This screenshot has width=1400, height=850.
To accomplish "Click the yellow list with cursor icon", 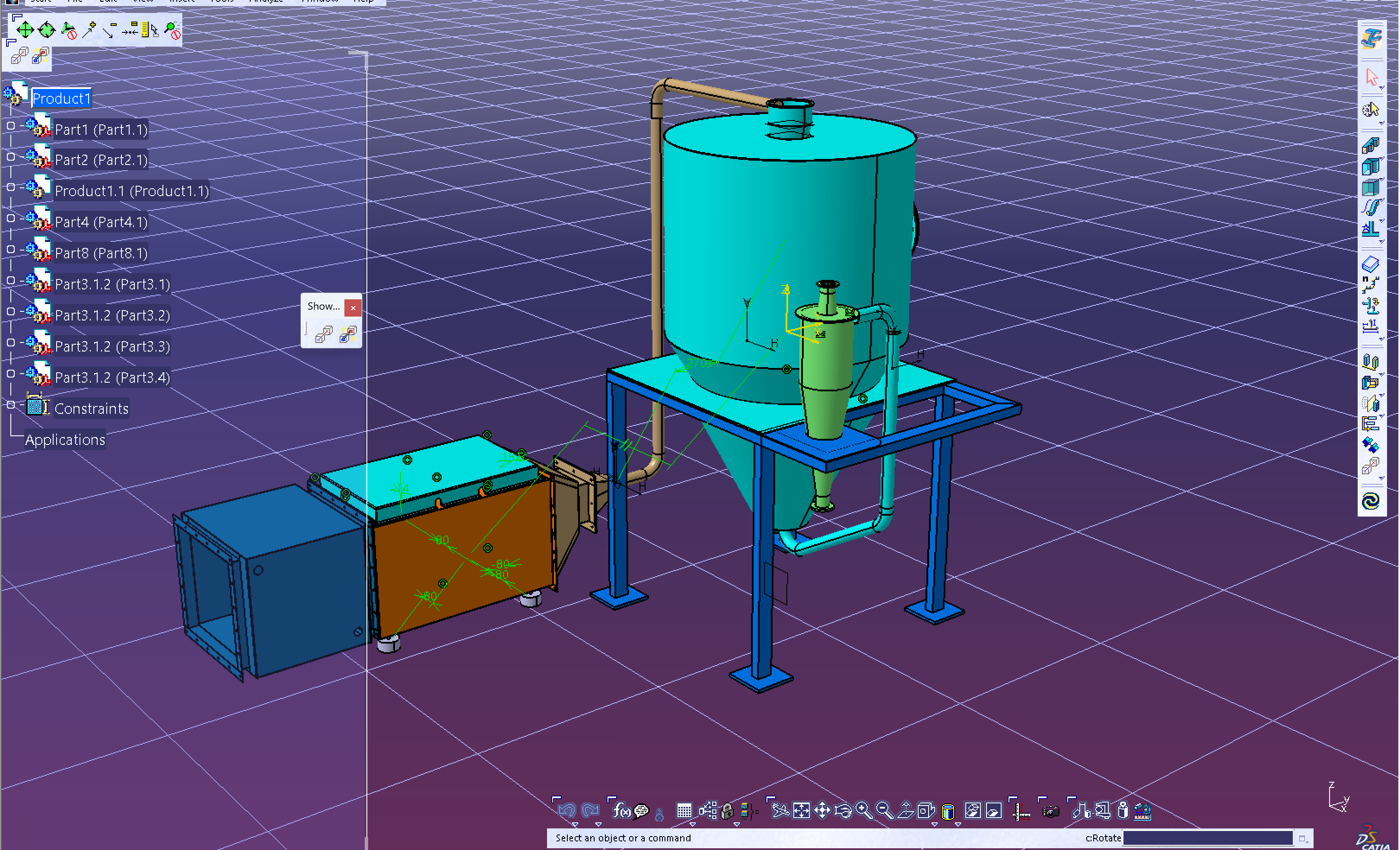I will [150, 29].
